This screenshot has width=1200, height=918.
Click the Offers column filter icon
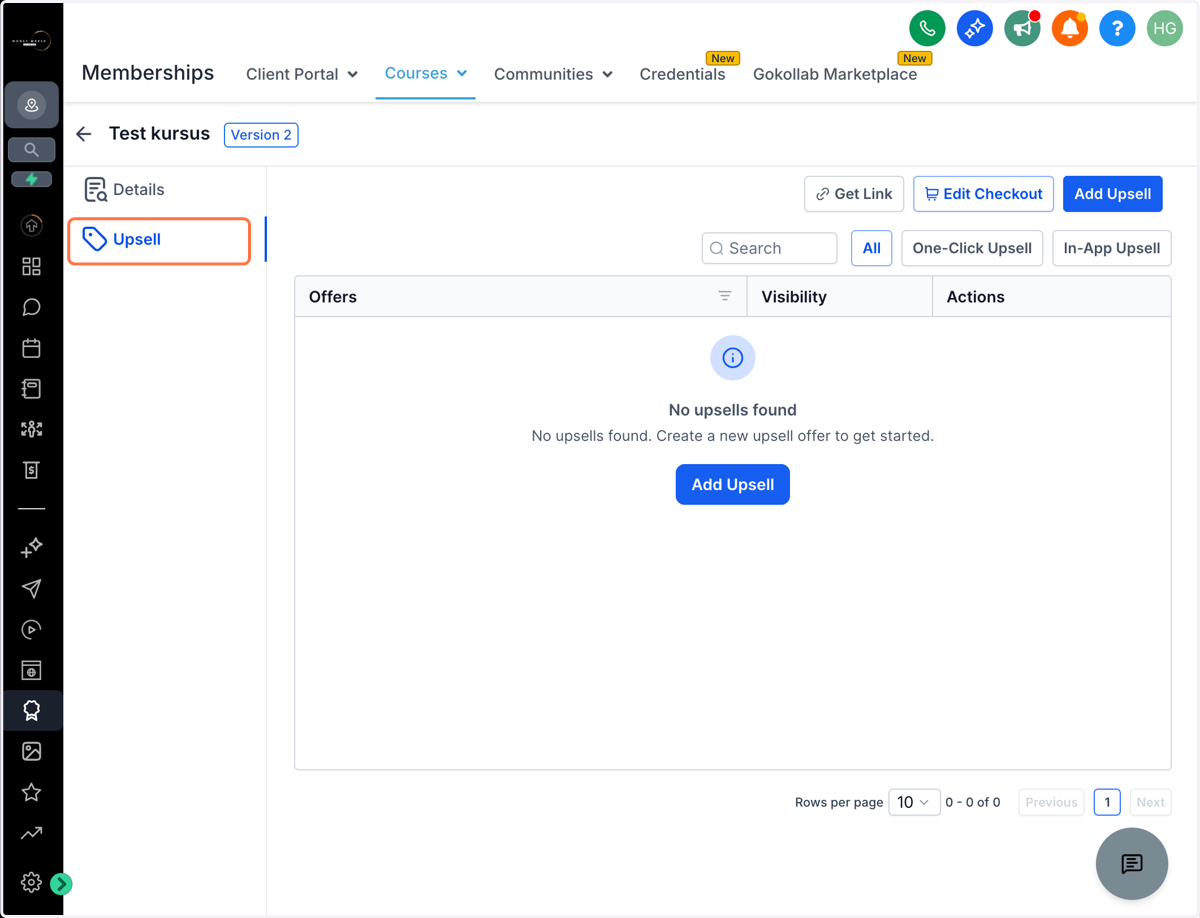point(725,296)
